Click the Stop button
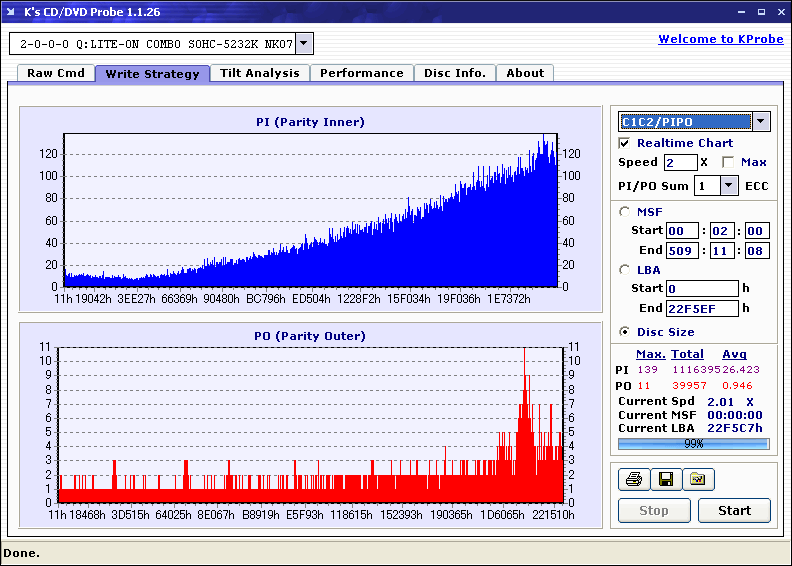Screen dimensions: 792x566 click(x=654, y=510)
